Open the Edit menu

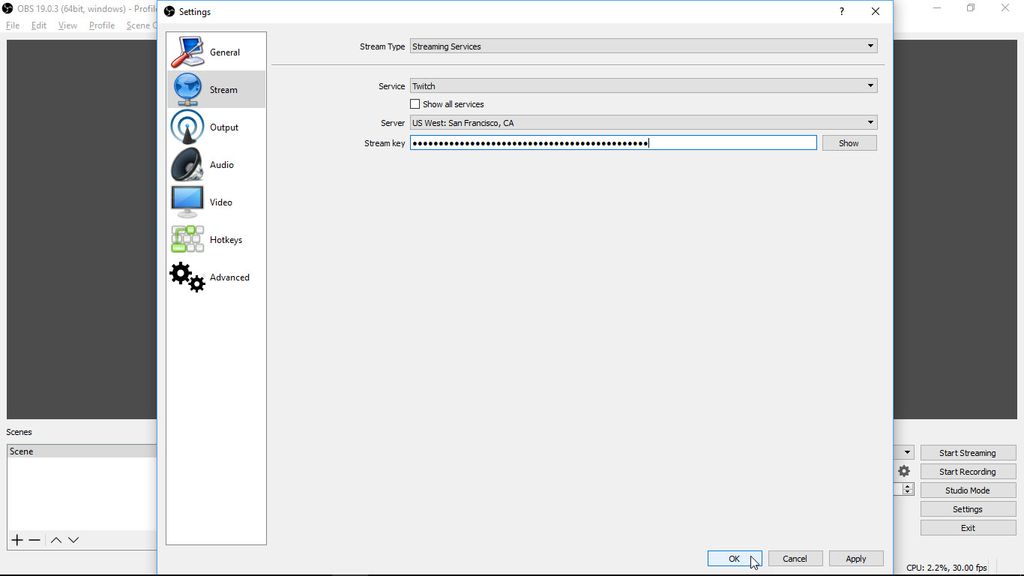coord(39,25)
